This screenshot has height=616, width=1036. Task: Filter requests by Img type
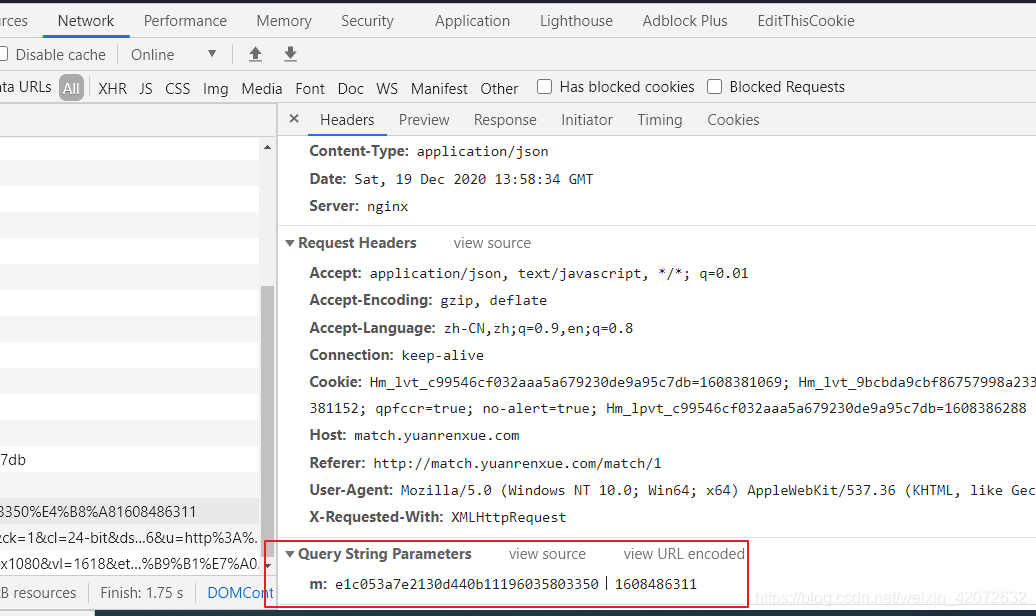[215, 88]
